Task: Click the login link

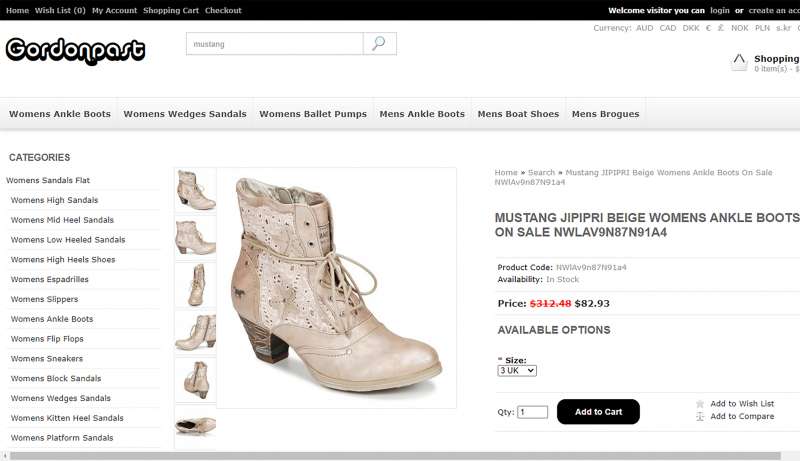Action: click(719, 10)
